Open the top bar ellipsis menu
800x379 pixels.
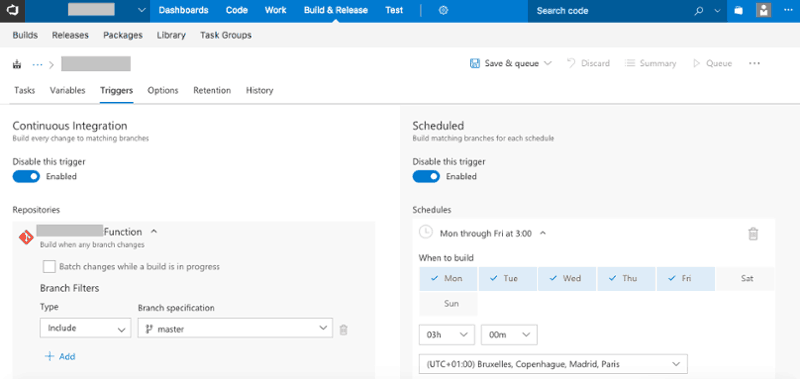pos(788,11)
